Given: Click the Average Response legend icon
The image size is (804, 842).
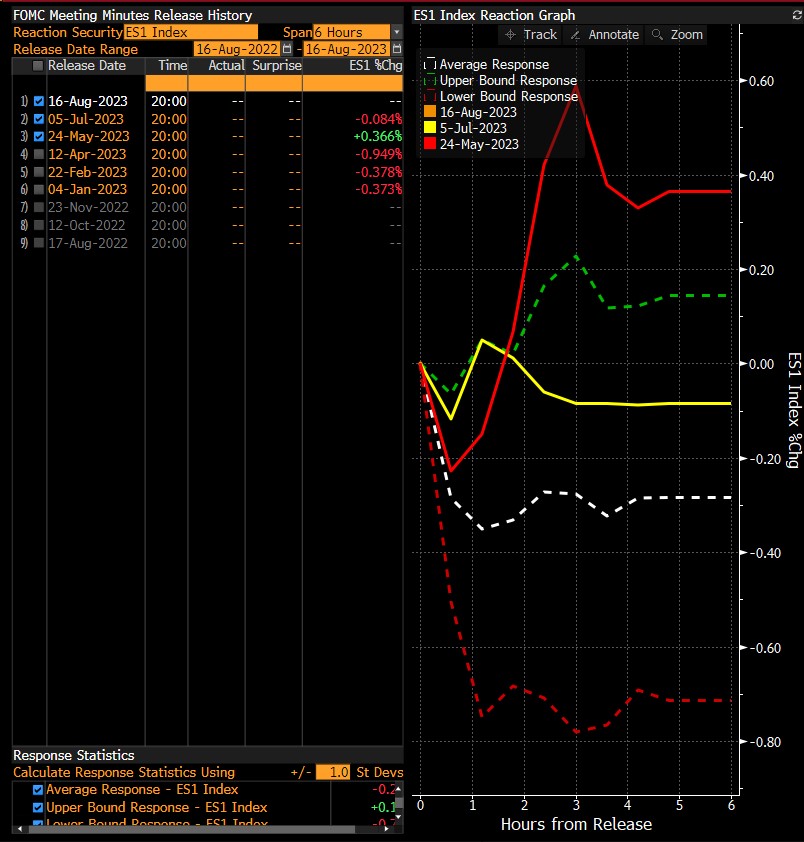Looking at the screenshot, I should coord(430,65).
